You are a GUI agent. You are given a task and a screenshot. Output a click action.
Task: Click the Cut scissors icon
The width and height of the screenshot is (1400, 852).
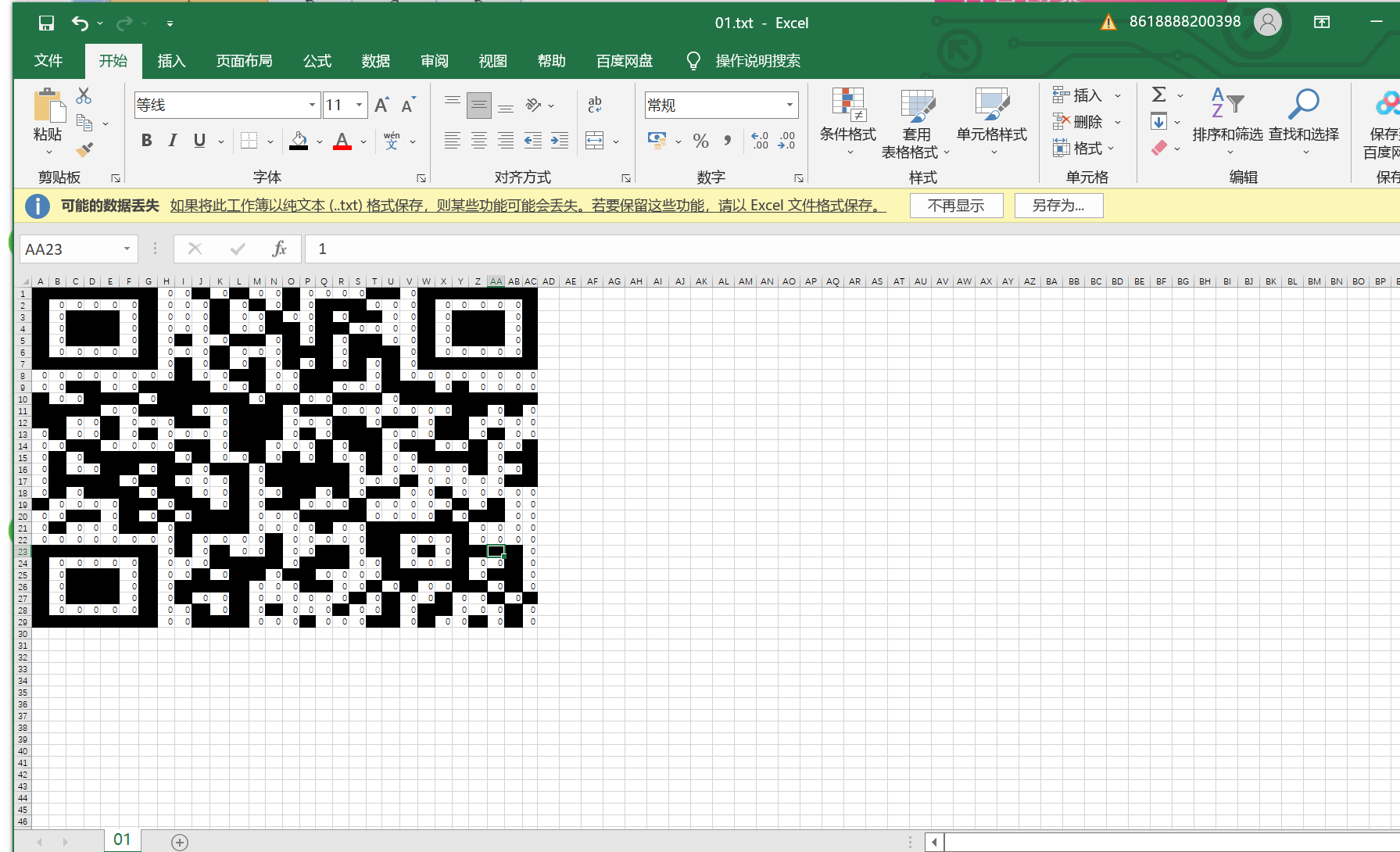point(84,96)
